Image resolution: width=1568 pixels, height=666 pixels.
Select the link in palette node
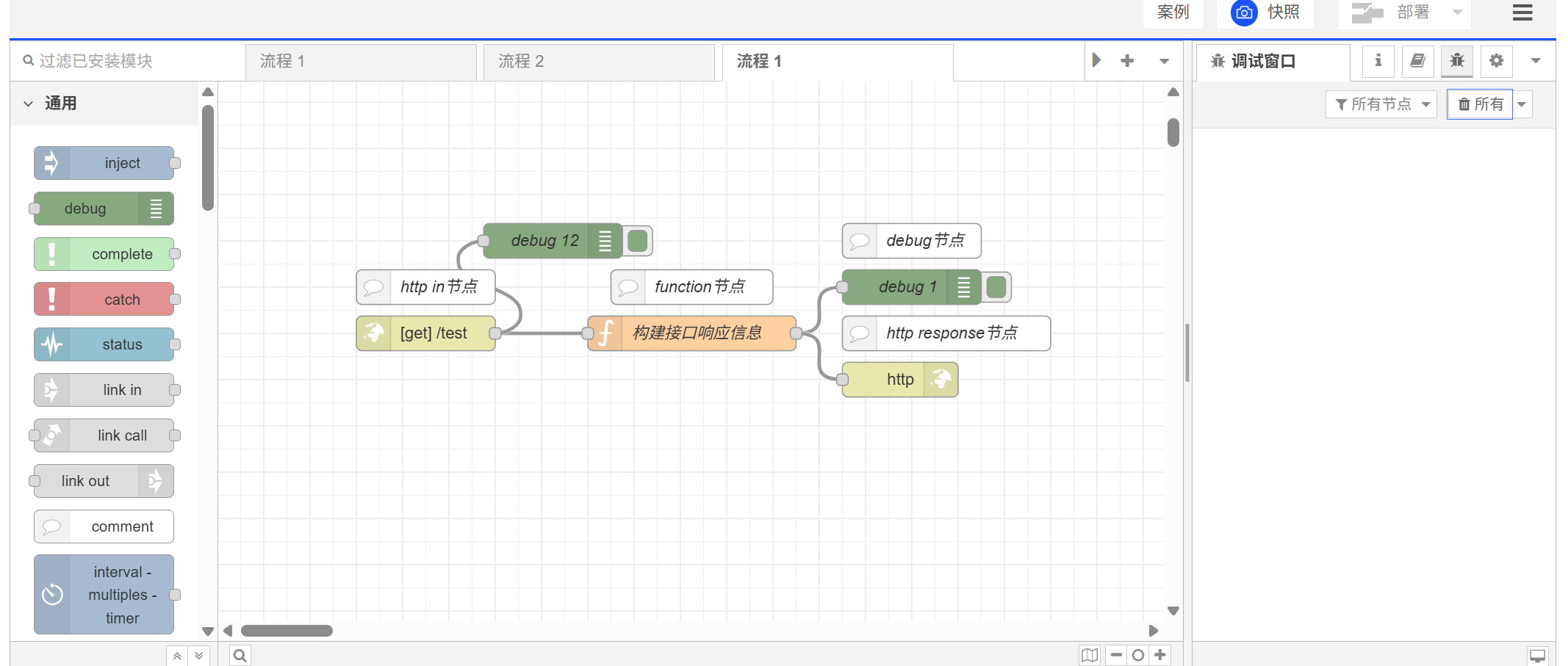(x=104, y=390)
